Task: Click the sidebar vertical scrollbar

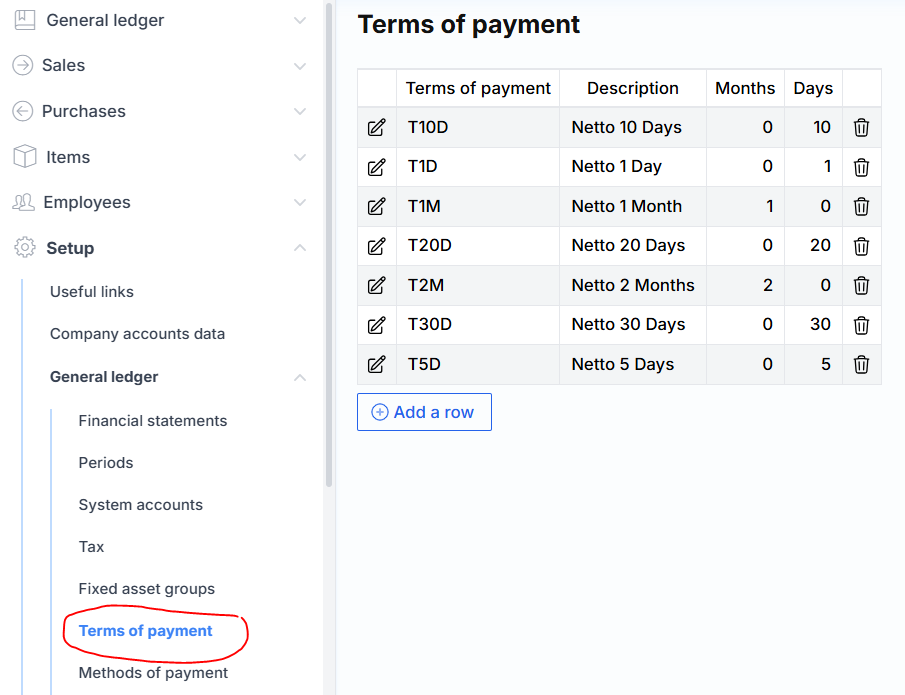Action: 329,250
